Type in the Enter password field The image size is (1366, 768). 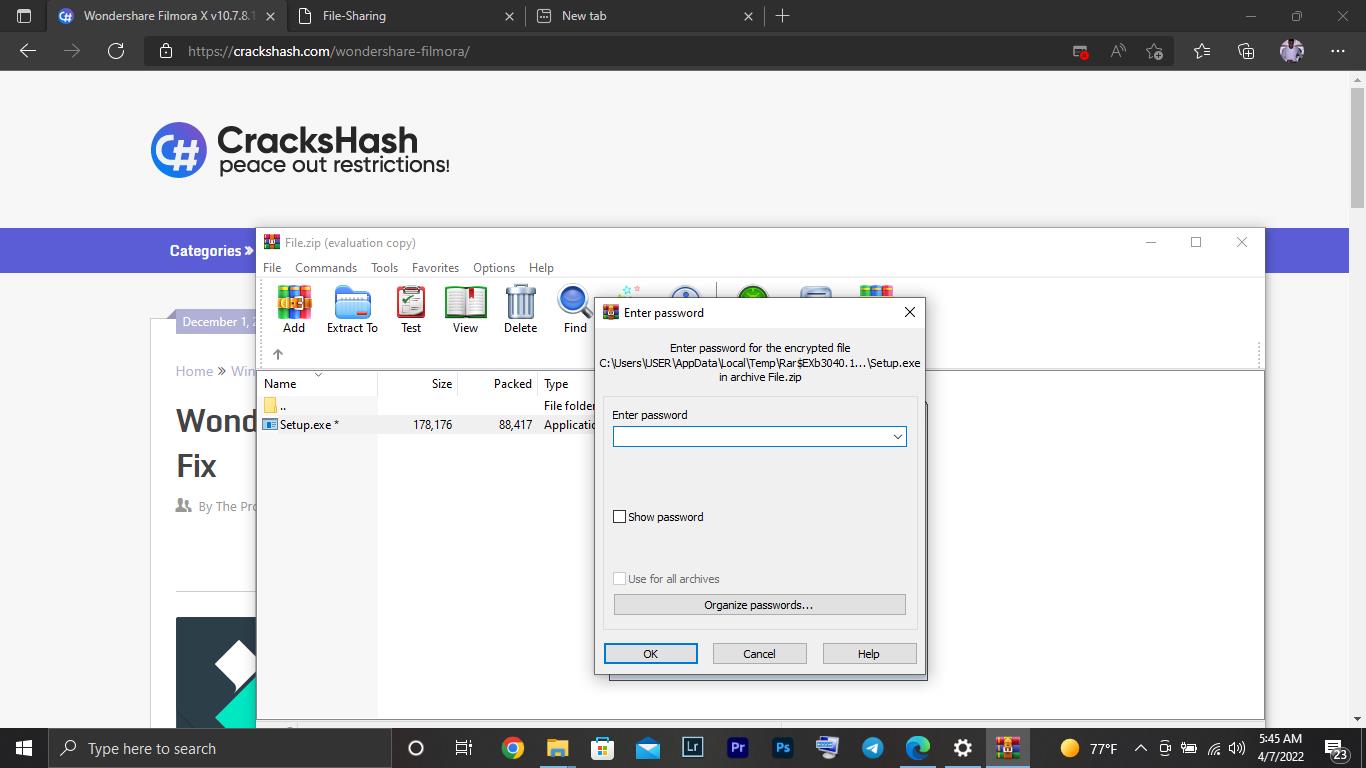[x=752, y=437]
